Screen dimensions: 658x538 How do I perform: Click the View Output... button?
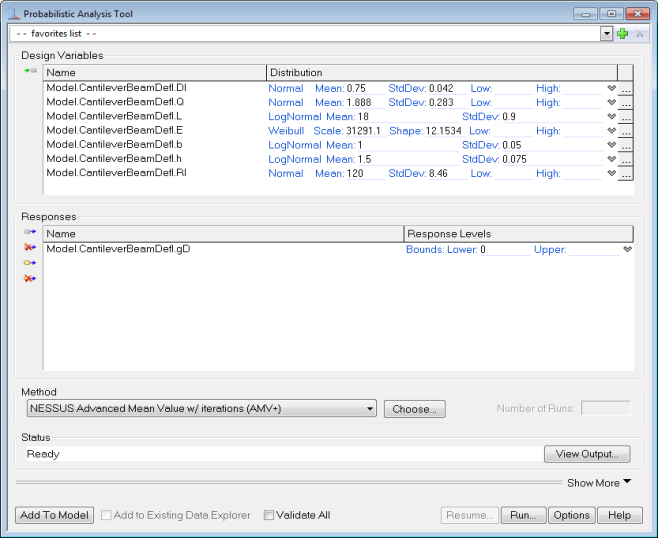pos(587,454)
